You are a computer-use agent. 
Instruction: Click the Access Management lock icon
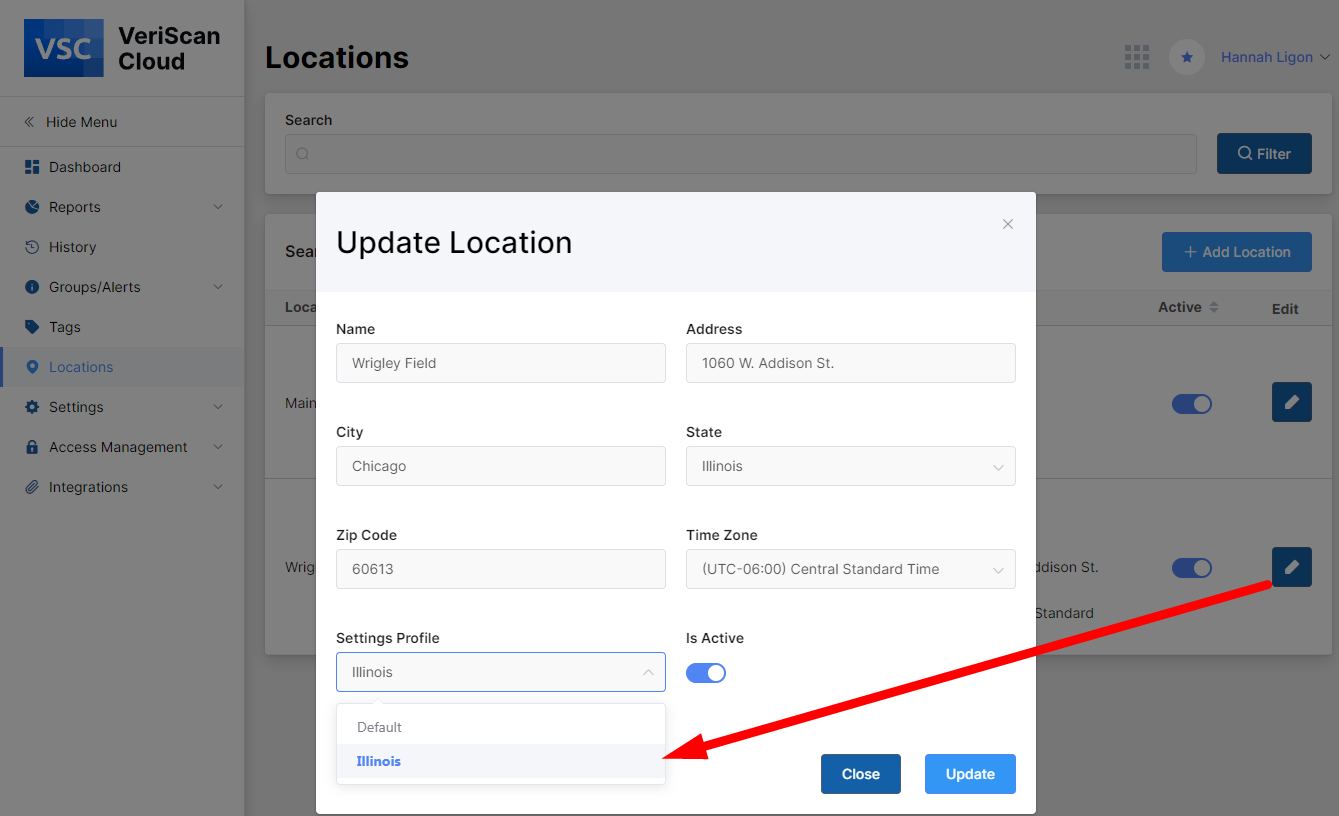(31, 447)
